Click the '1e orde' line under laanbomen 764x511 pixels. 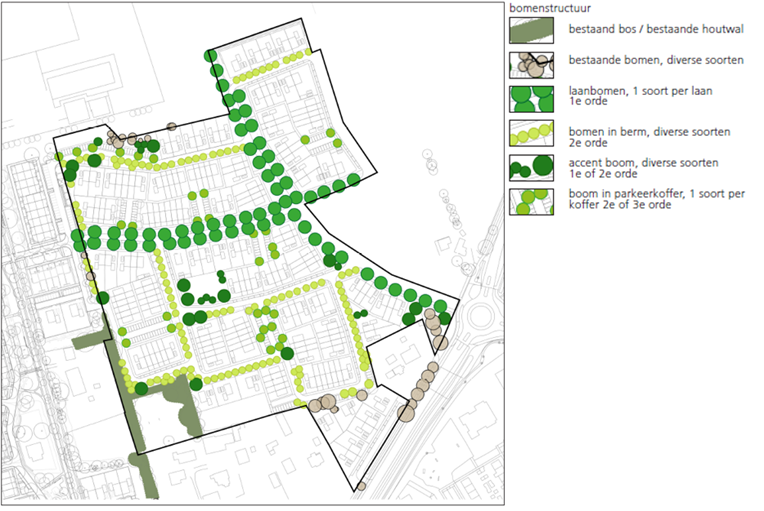pos(588,101)
